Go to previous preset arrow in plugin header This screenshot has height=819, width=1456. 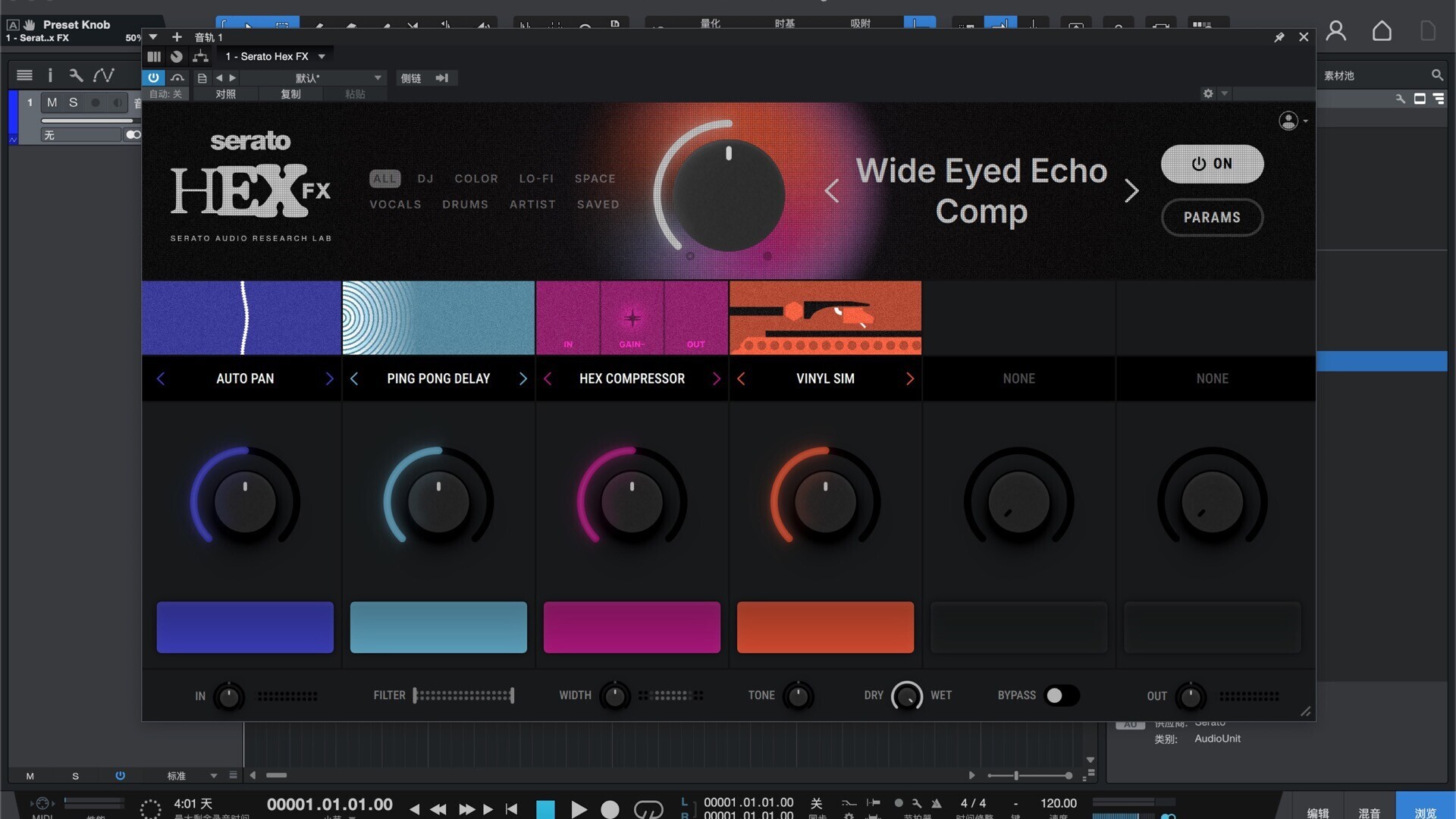tap(219, 78)
